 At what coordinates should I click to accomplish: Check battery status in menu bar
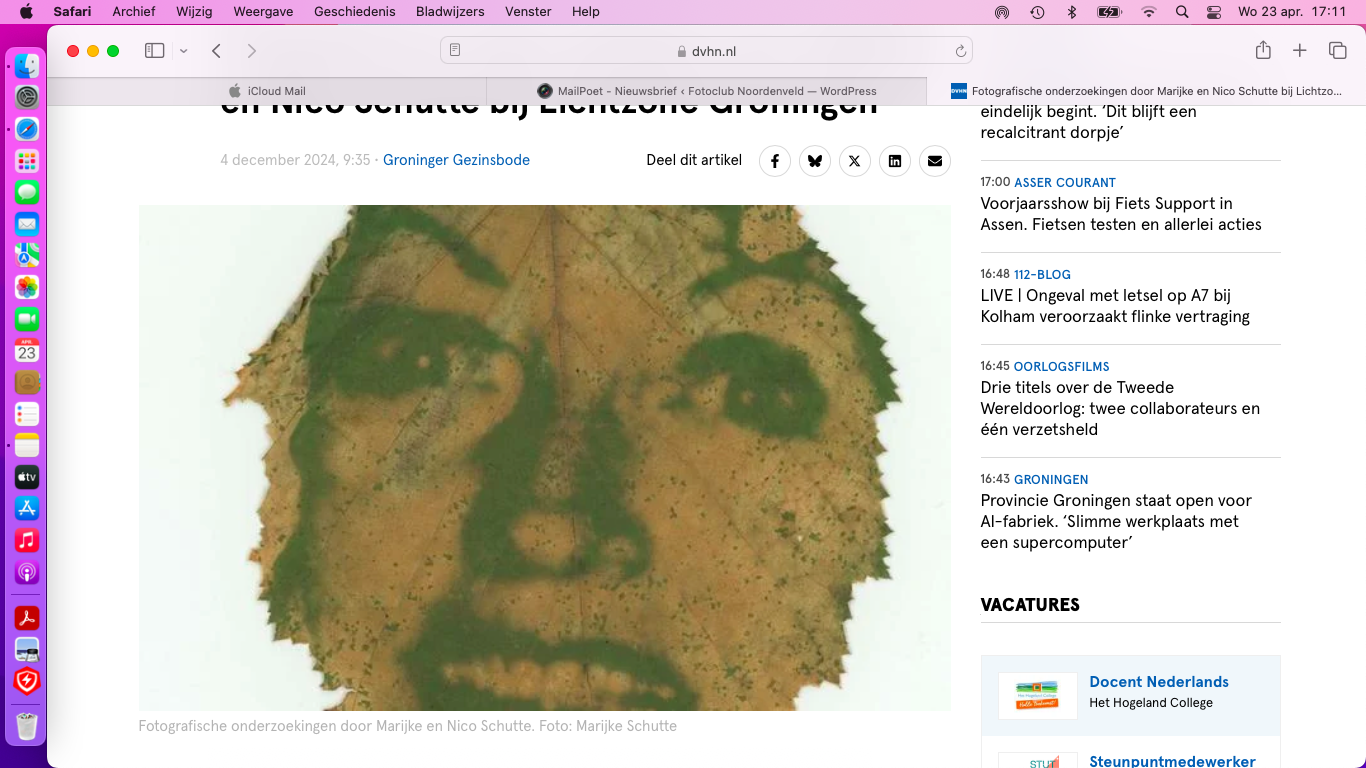pyautogui.click(x=1109, y=12)
